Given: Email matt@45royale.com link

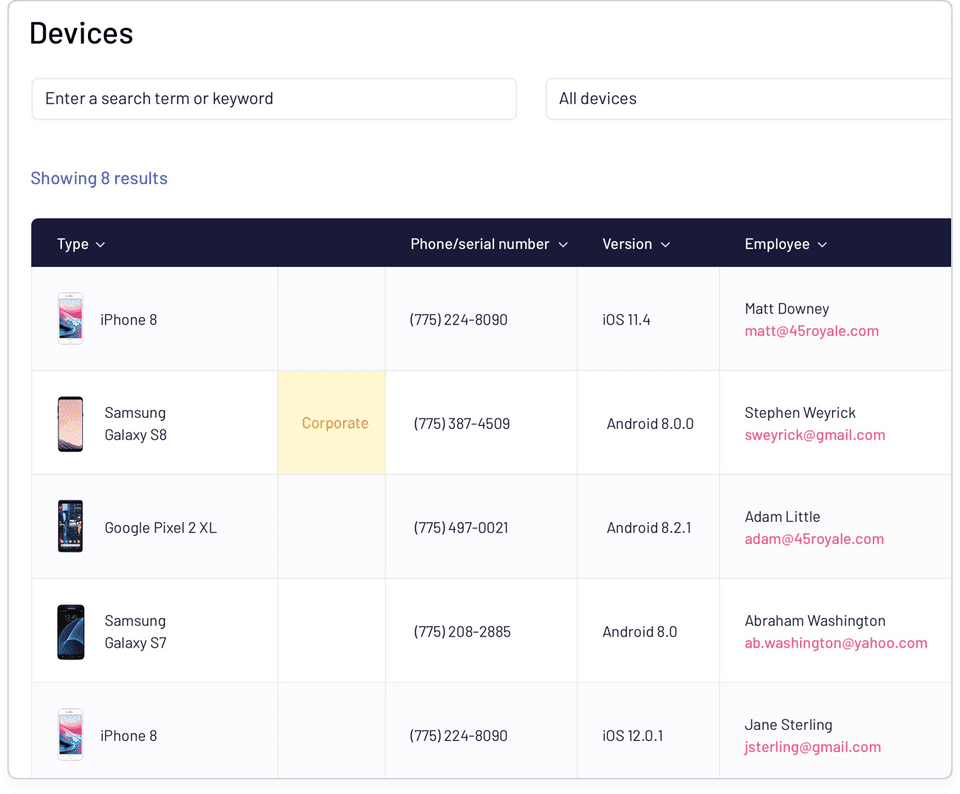Looking at the screenshot, I should click(x=811, y=331).
